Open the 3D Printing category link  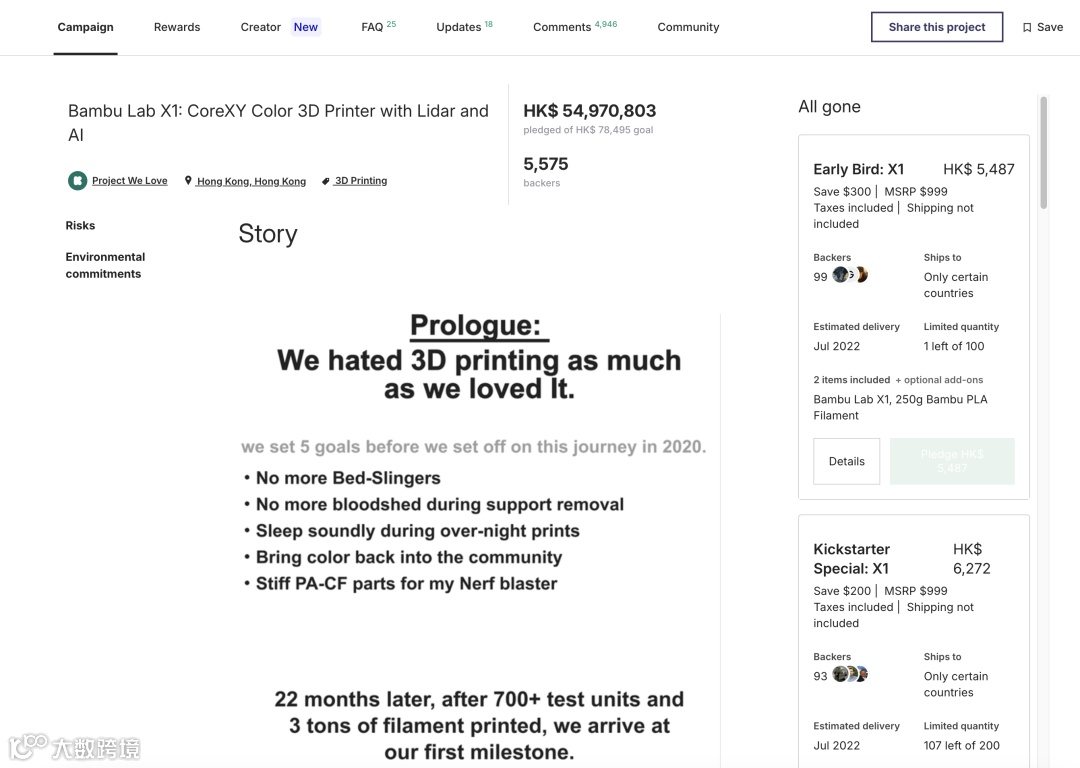click(x=361, y=180)
